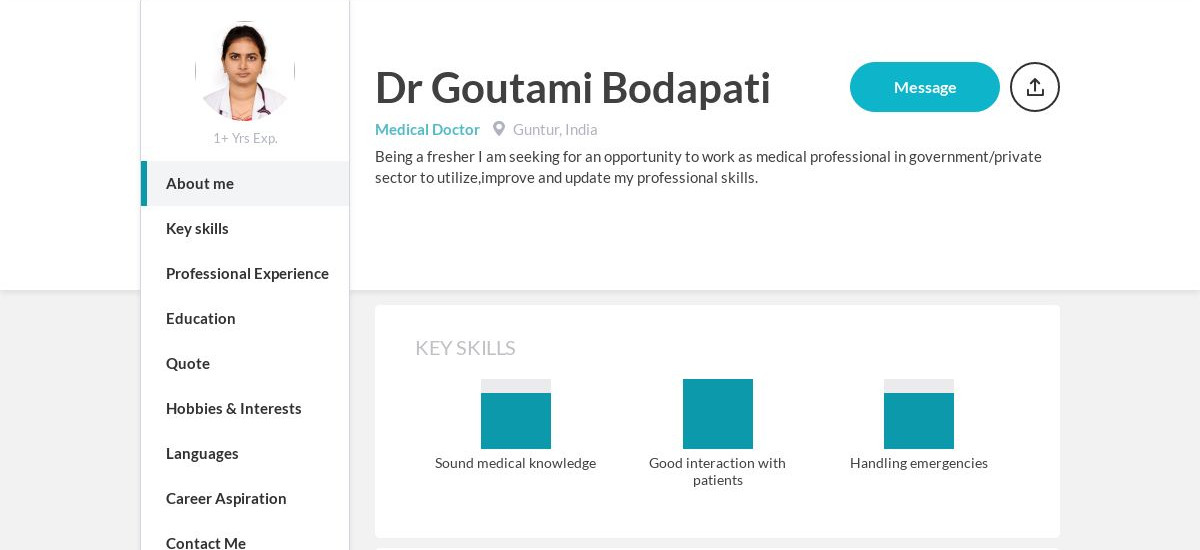
Task: Open the profile photo of Dr Goutami
Action: tap(245, 71)
